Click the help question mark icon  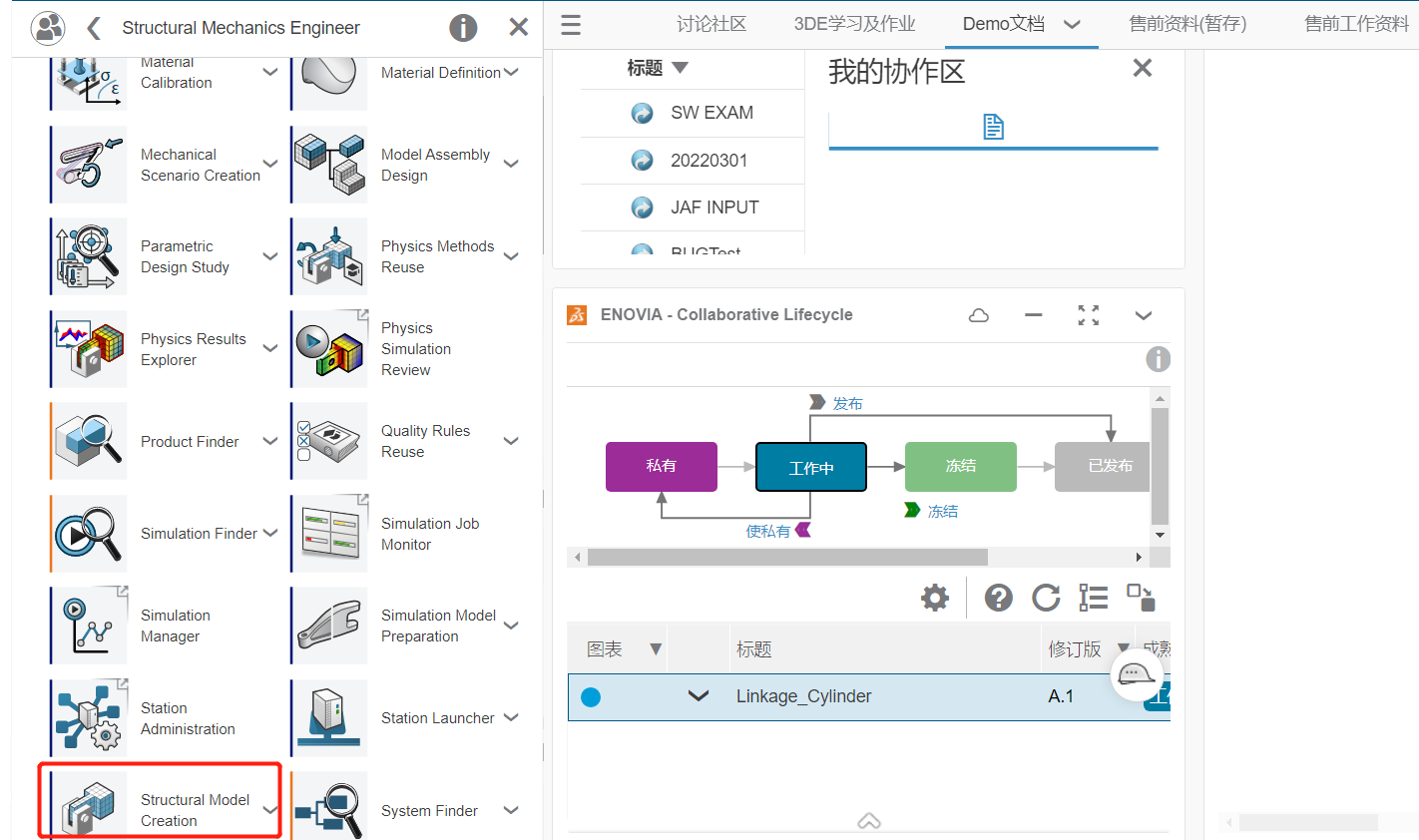(x=998, y=598)
